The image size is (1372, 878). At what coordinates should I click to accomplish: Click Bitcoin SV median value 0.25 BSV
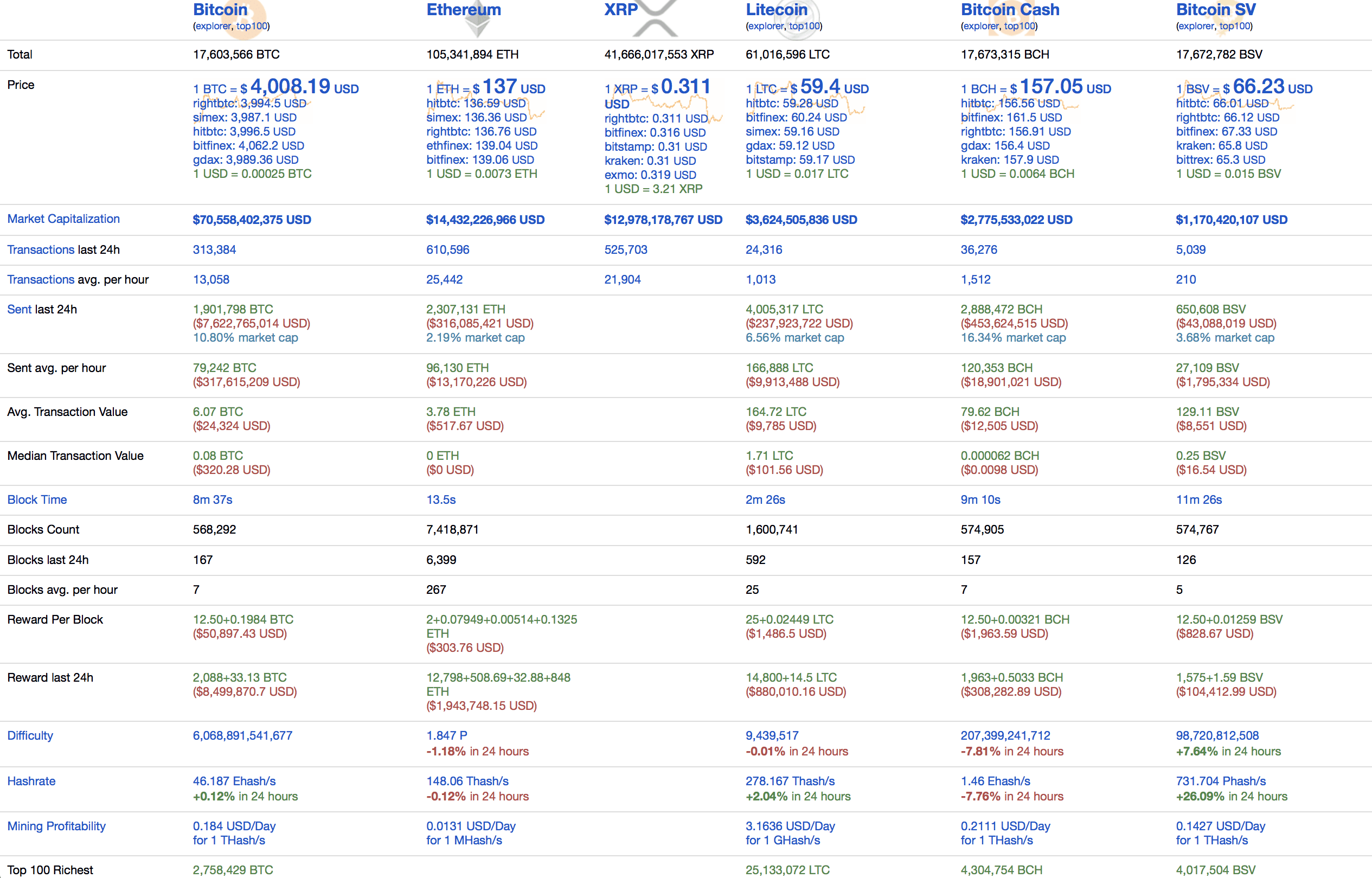tap(1201, 456)
